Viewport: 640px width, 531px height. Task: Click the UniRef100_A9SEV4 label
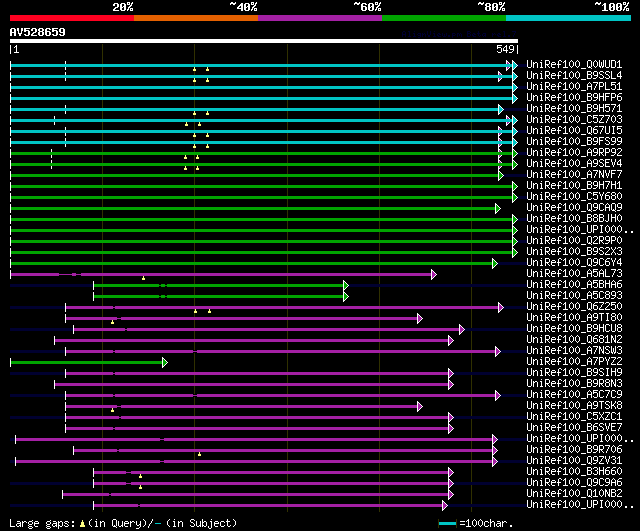pos(574,164)
